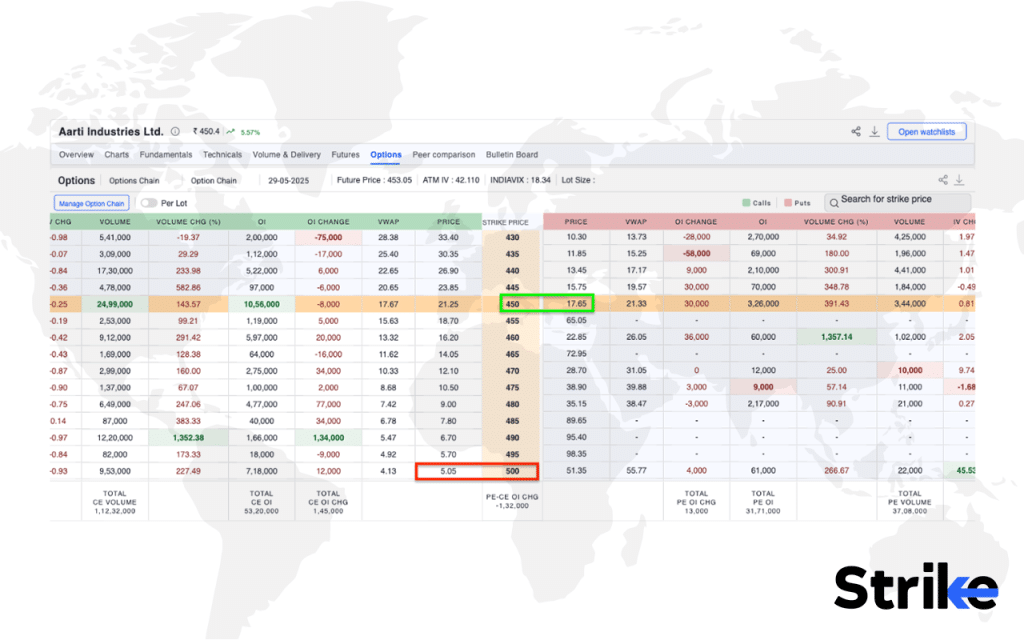Click the volume change value 1,352.38
1024x640 pixels.
pos(188,438)
